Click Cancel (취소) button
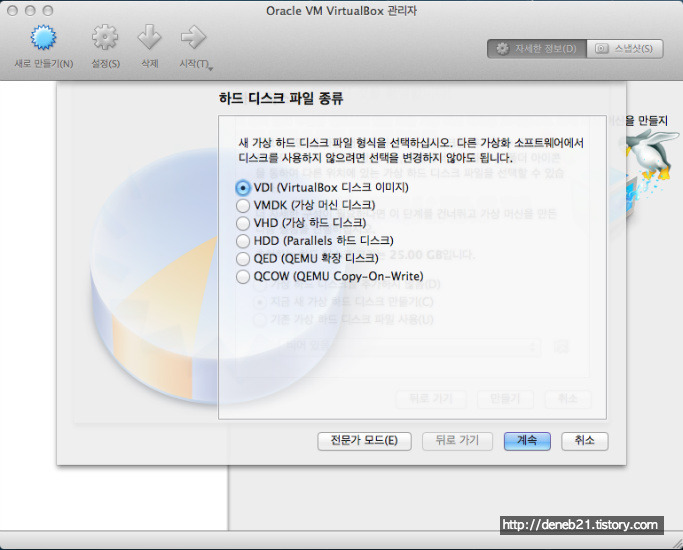Screen dimensions: 683x550 click(x=585, y=441)
